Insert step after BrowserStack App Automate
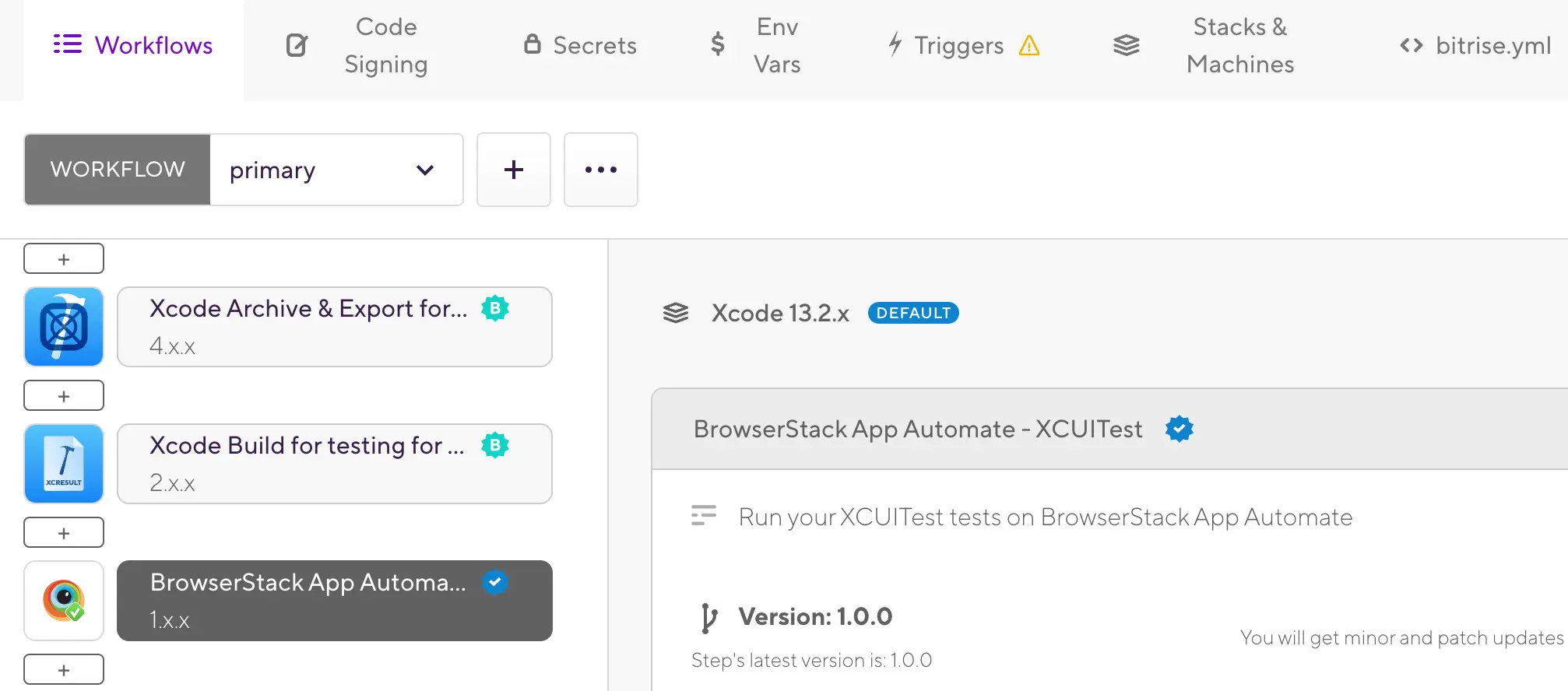The width and height of the screenshot is (1568, 691). point(64,669)
